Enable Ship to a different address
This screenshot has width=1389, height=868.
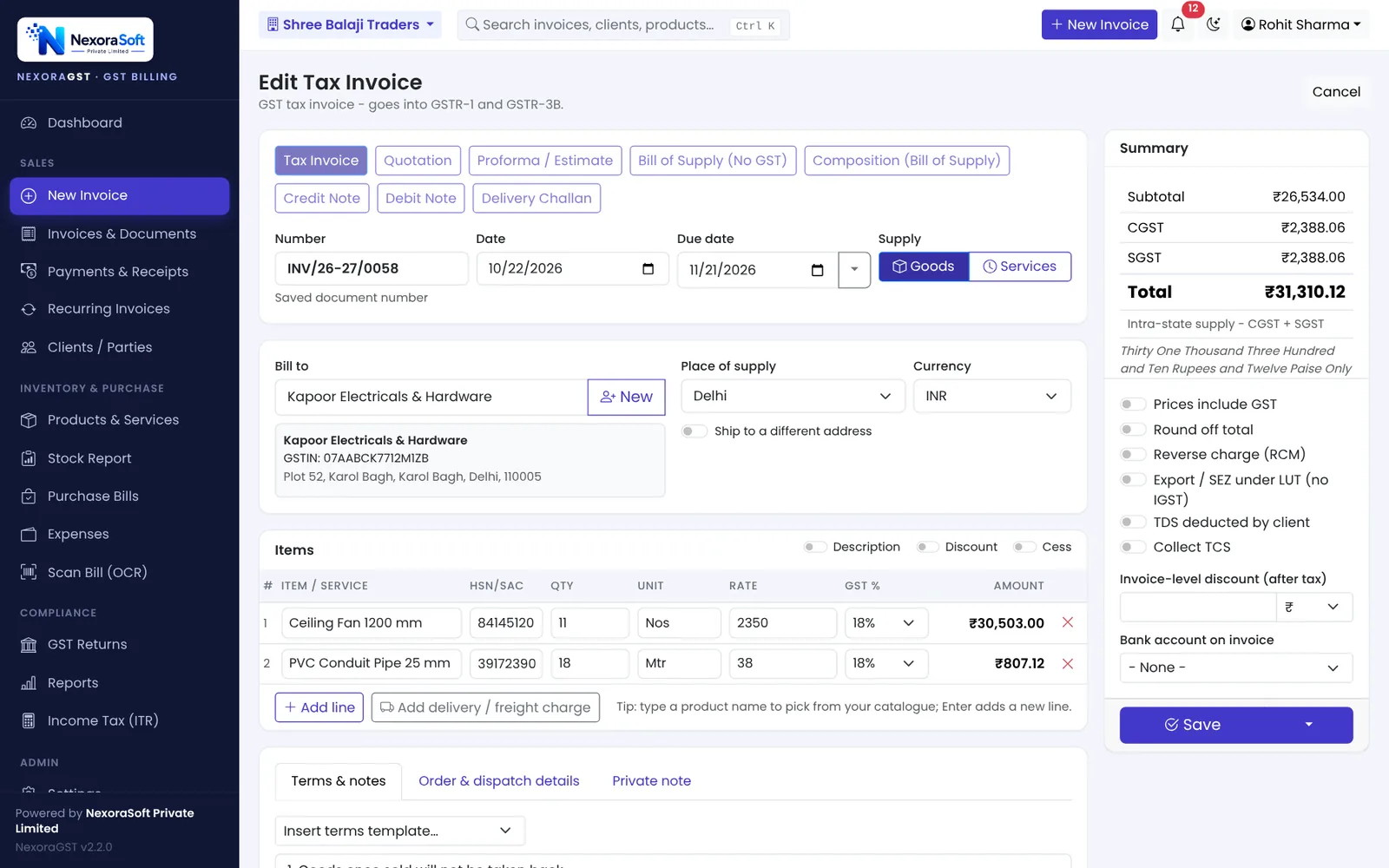click(694, 431)
